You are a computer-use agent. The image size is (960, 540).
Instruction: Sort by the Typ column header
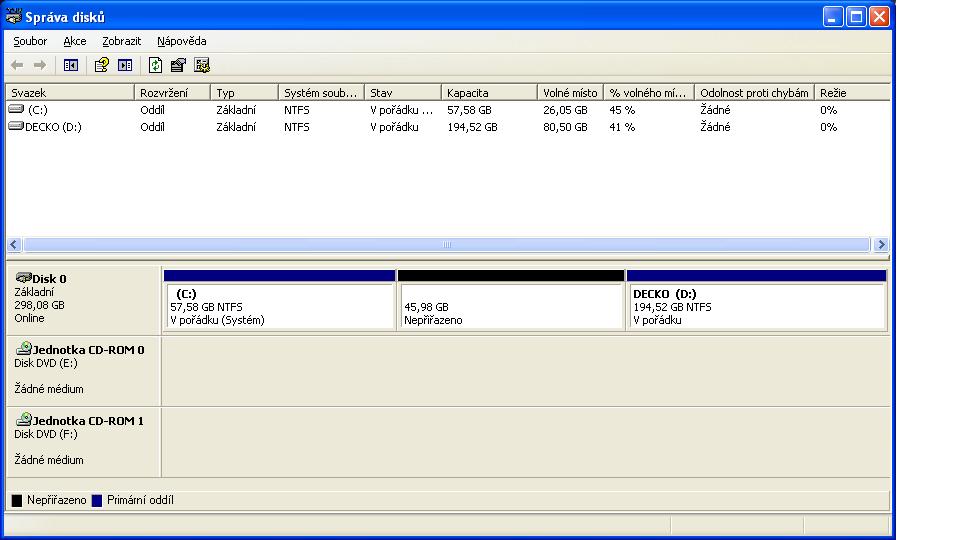click(x=244, y=92)
